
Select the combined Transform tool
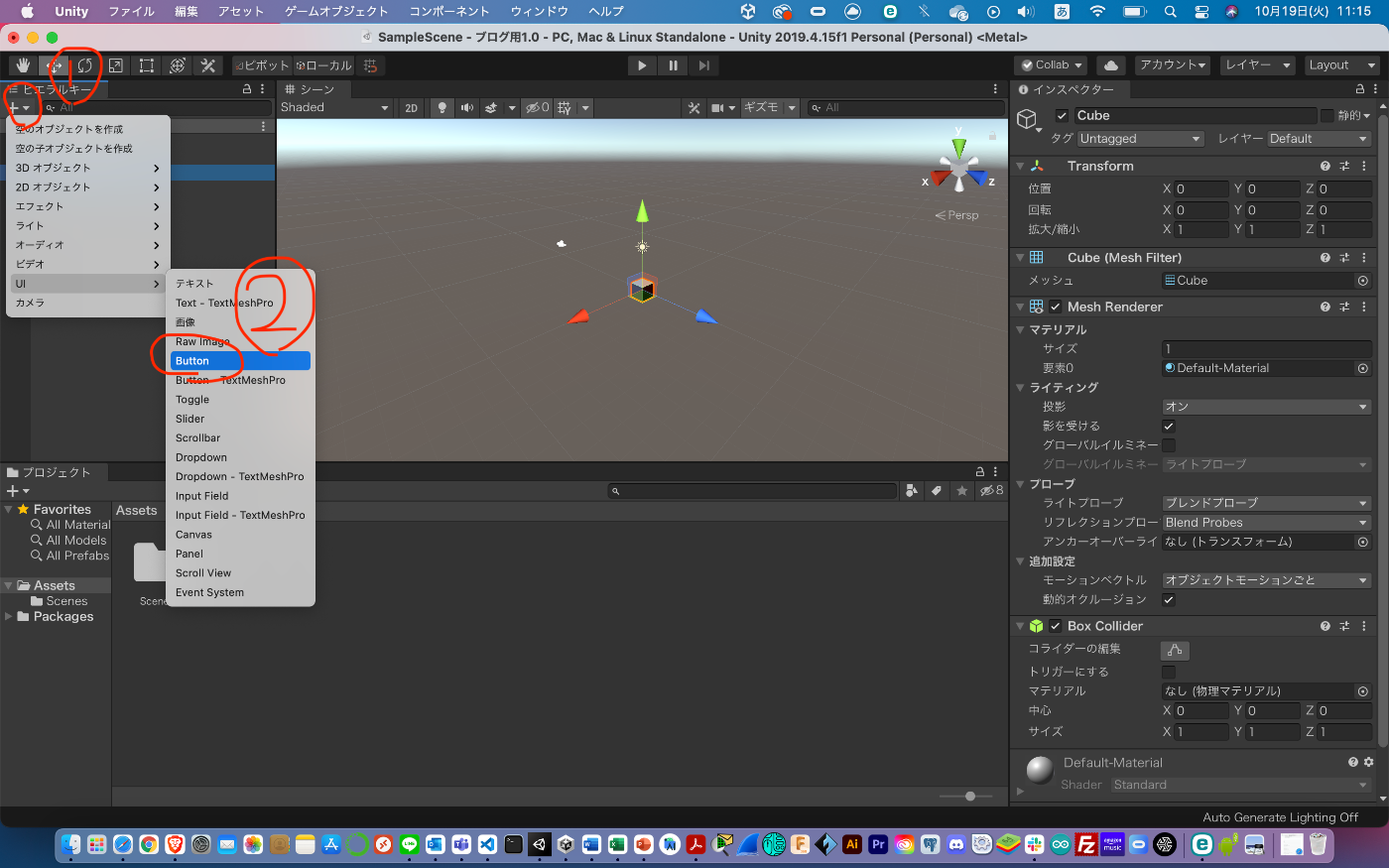click(178, 65)
